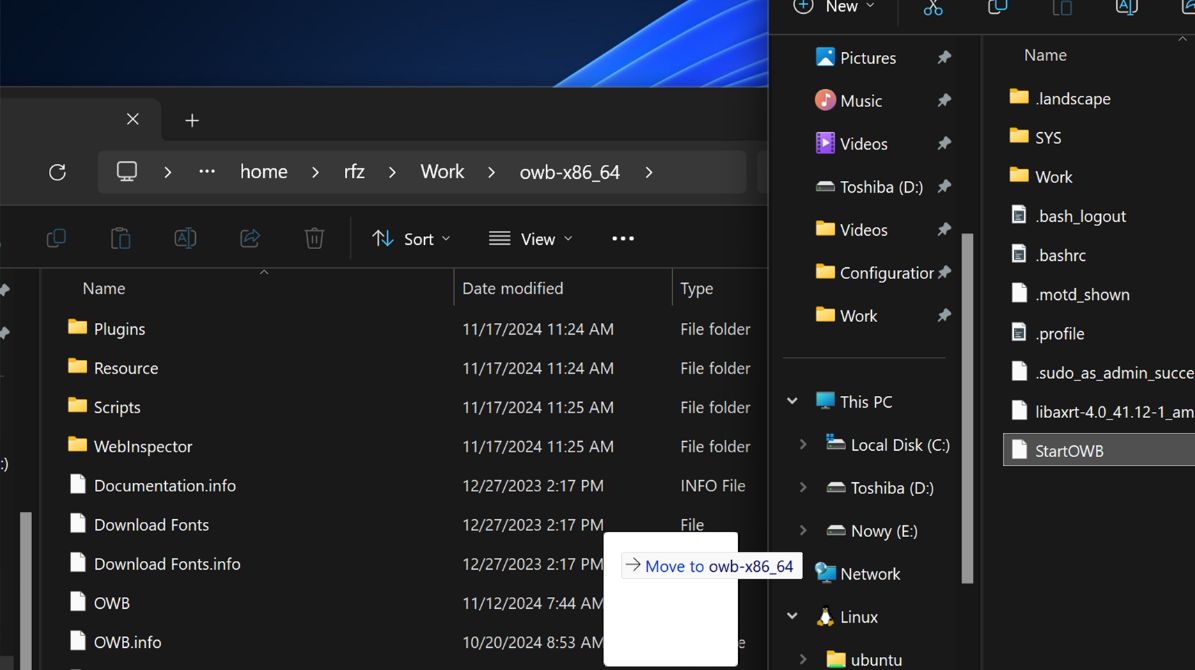The width and height of the screenshot is (1195, 670).
Task: Expand the chevron after owb-x86_64 breadcrumb
Action: tap(649, 172)
